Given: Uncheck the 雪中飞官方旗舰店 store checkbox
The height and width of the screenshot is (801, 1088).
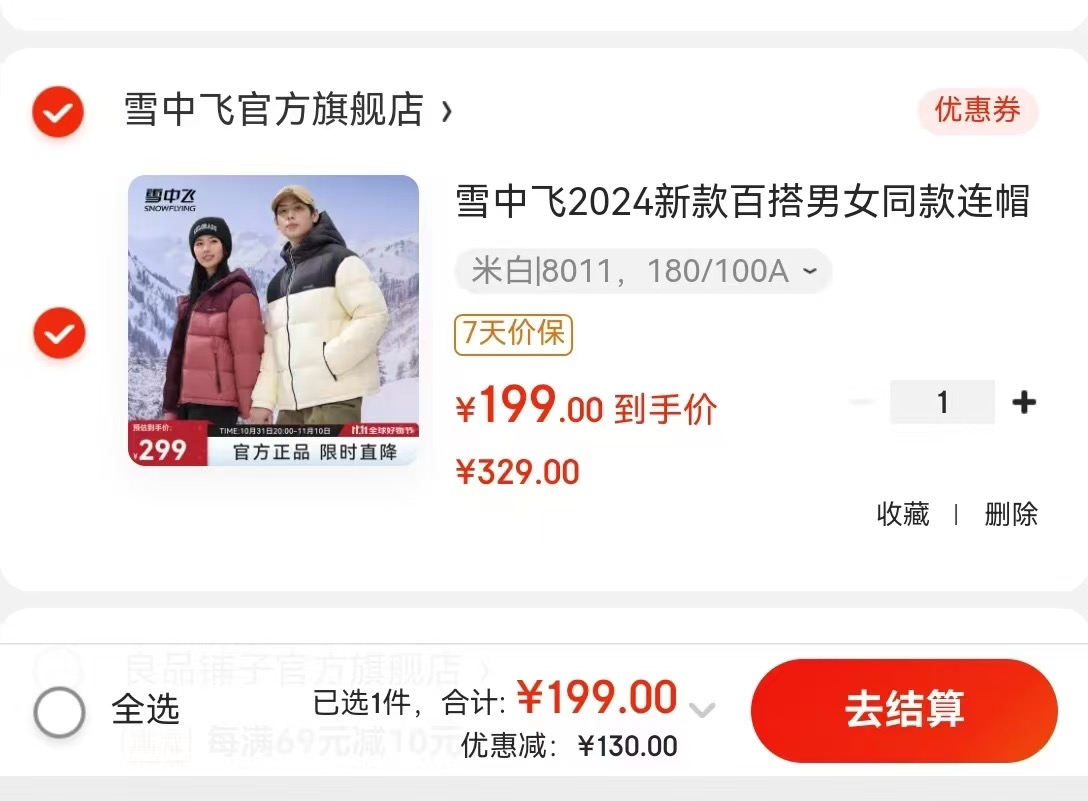Looking at the screenshot, I should tap(58, 112).
